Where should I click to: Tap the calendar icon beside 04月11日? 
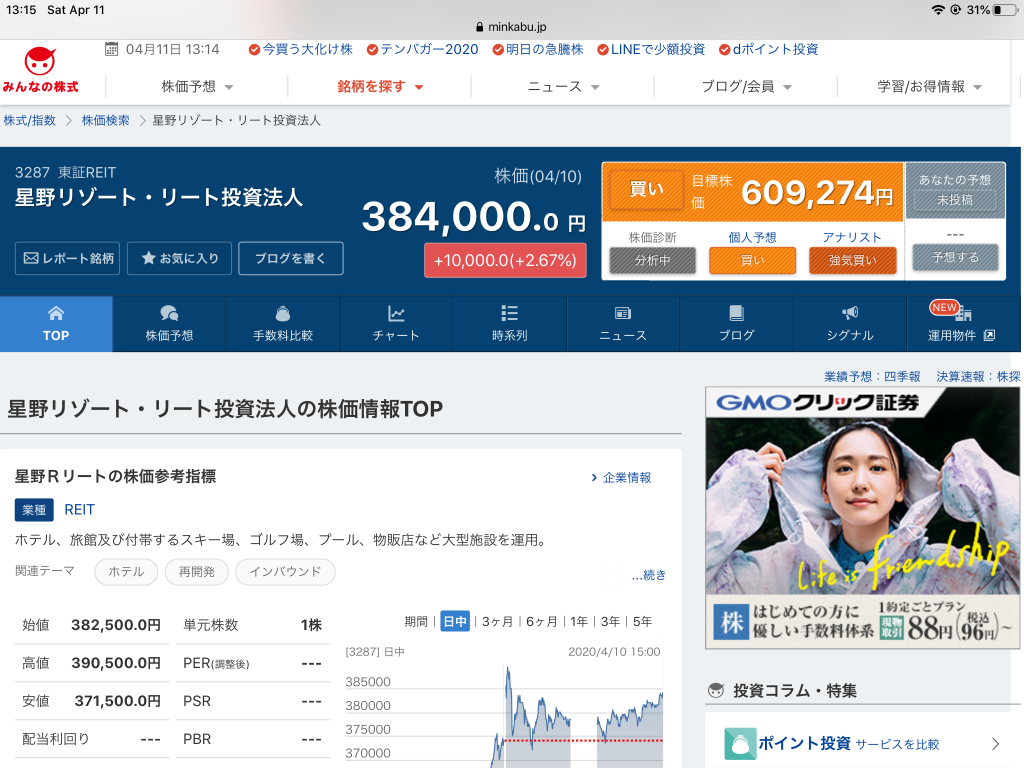click(112, 49)
